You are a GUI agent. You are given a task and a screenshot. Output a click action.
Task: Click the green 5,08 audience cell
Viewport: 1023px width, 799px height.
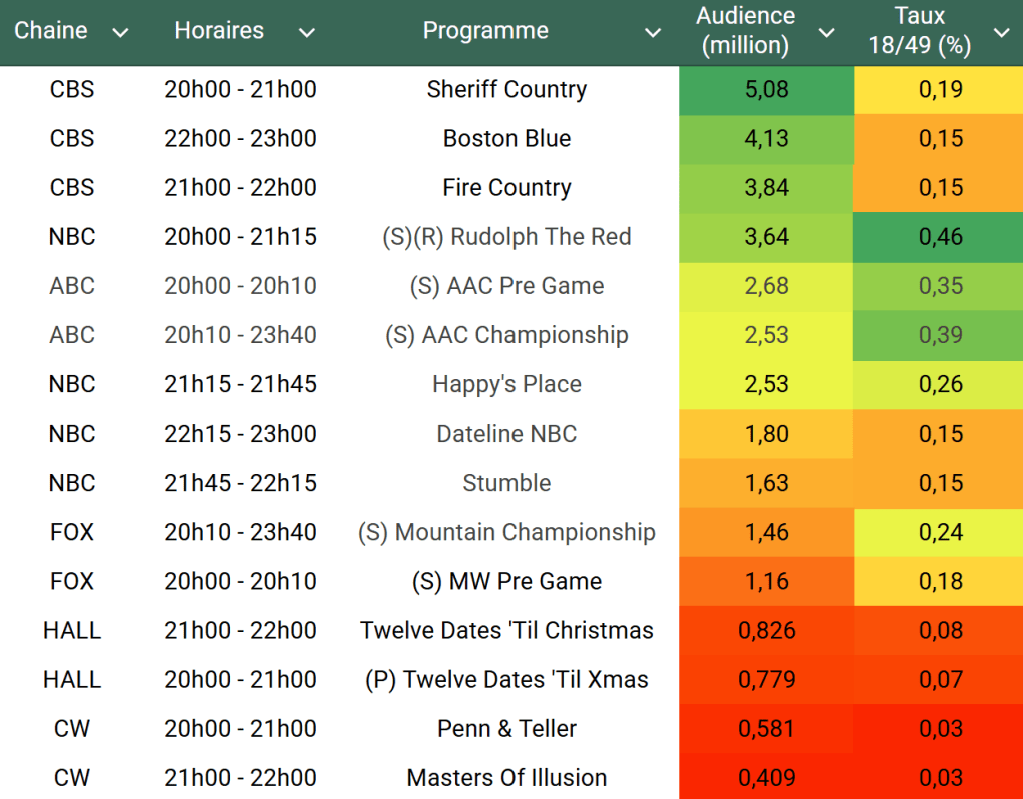tap(766, 89)
